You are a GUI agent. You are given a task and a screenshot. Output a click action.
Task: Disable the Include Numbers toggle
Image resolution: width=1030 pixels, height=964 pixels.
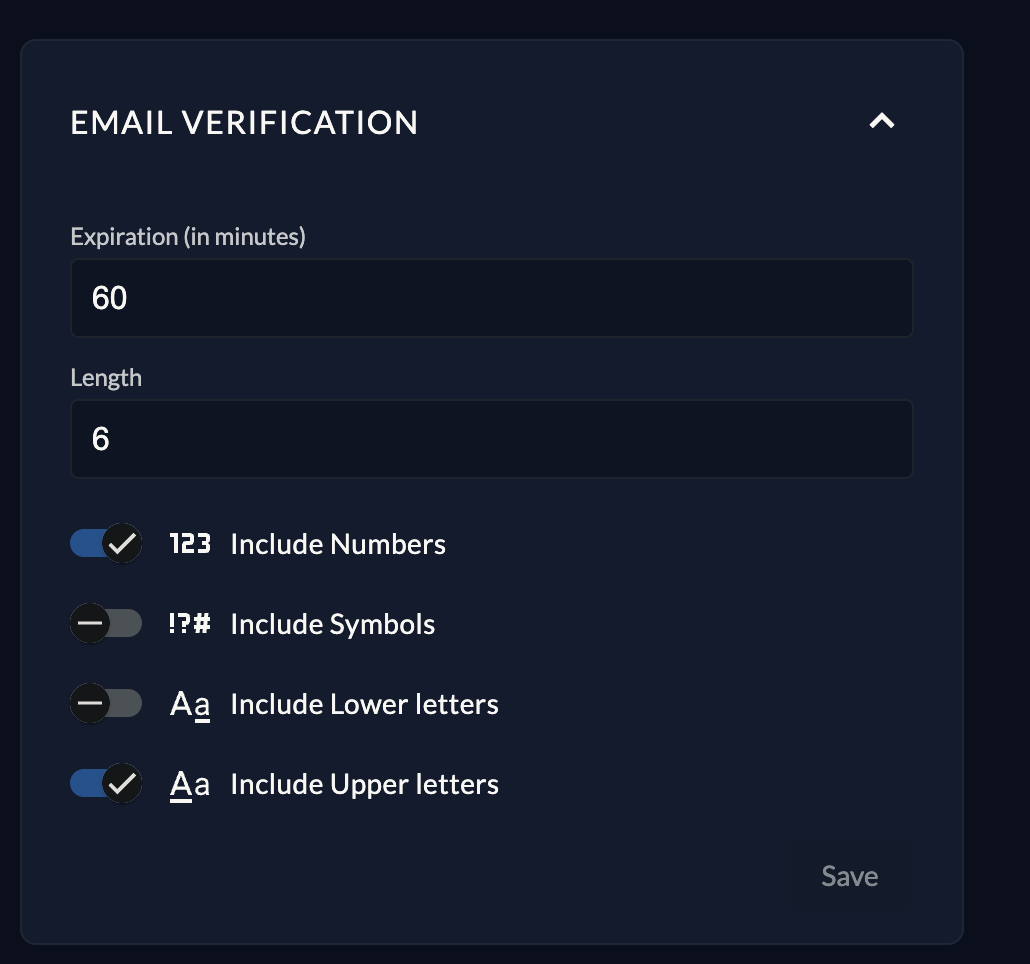click(x=106, y=544)
